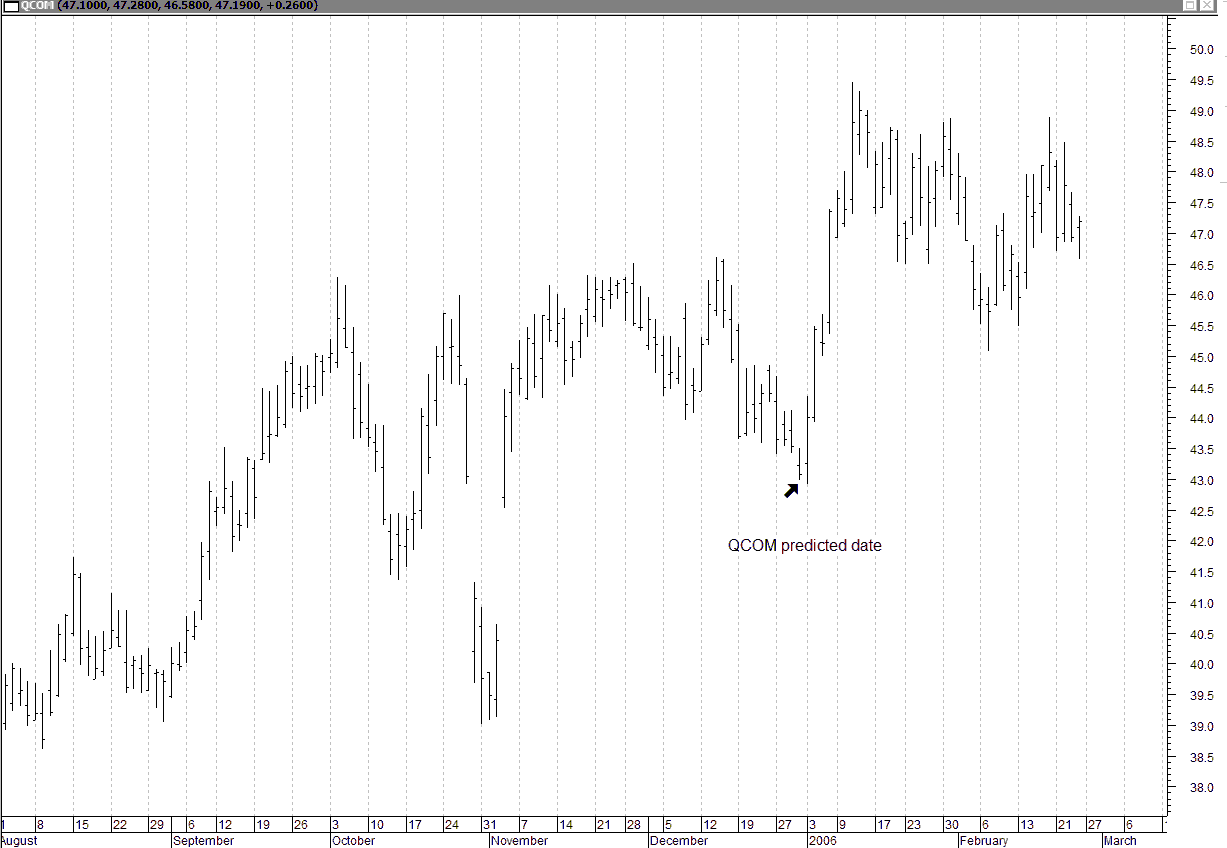This screenshot has height=848, width=1227.
Task: Click the 38.5 price axis label
Action: pyautogui.click(x=1201, y=758)
